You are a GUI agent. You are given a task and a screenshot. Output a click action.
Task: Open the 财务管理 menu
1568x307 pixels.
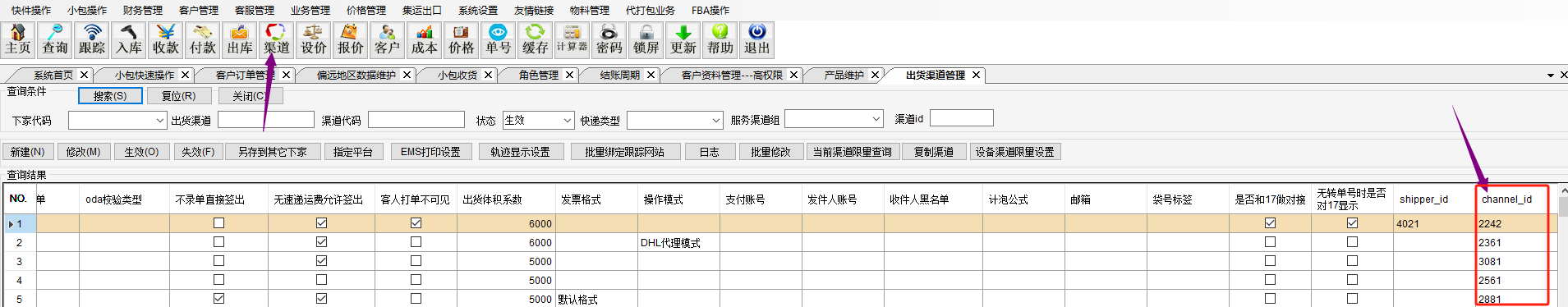(x=143, y=10)
